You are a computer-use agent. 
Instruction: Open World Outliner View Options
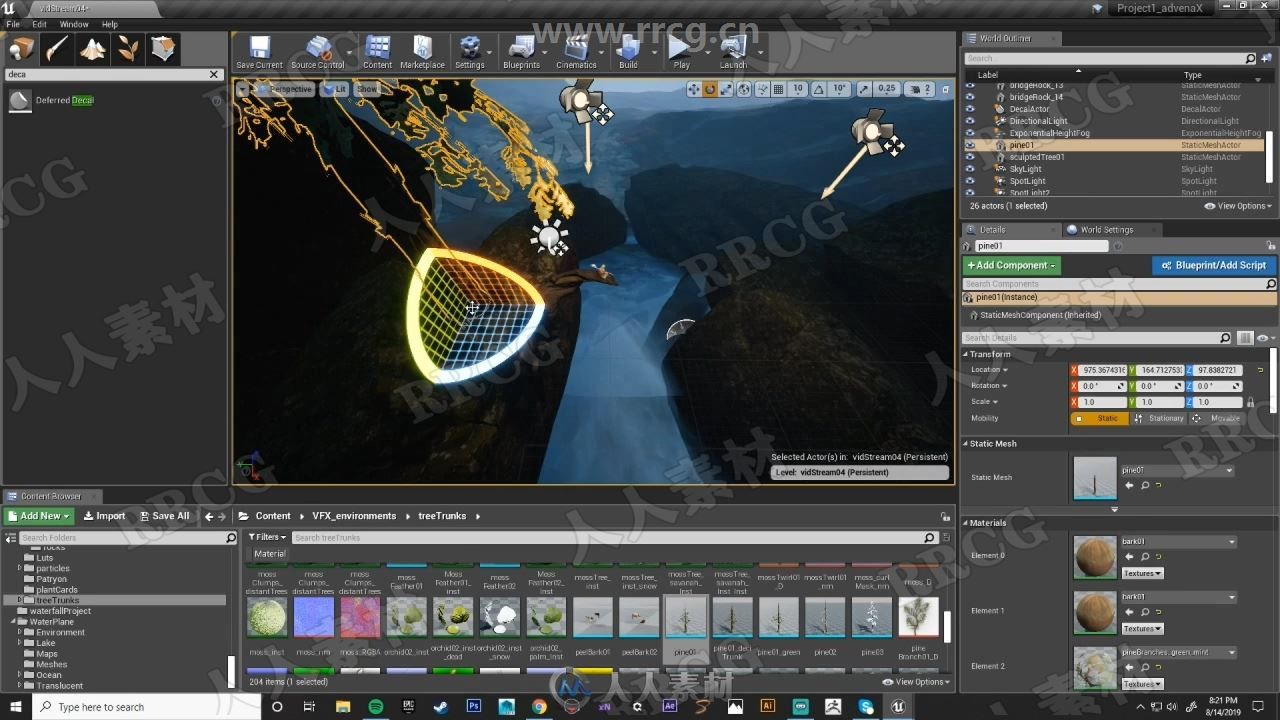click(x=1238, y=206)
